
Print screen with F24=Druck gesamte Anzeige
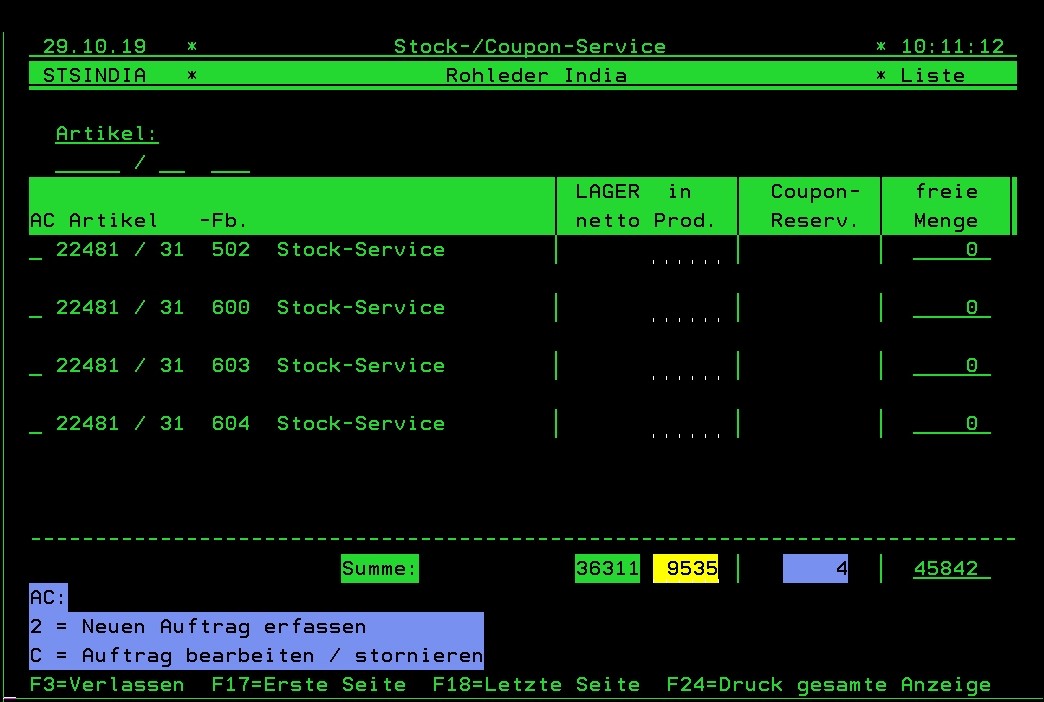[x=828, y=685]
